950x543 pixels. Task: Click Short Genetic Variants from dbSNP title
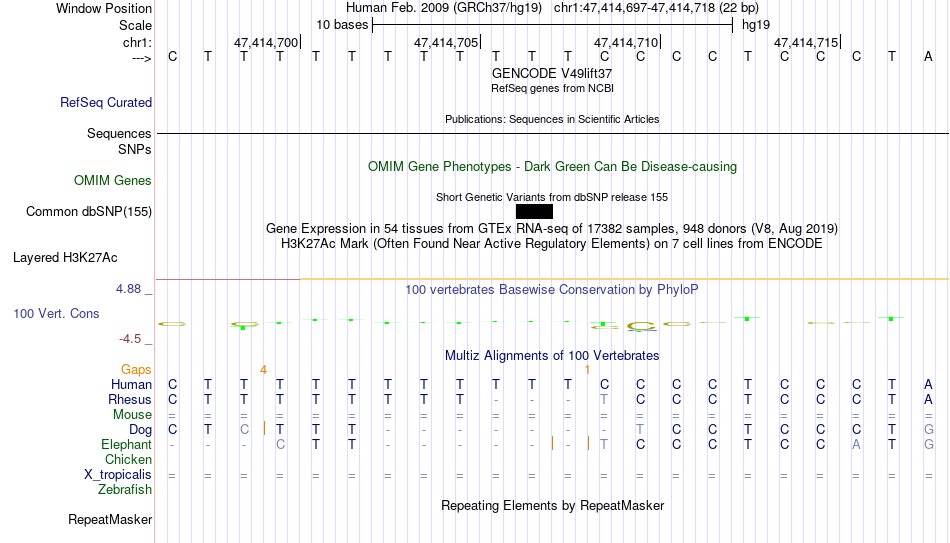tap(552, 197)
